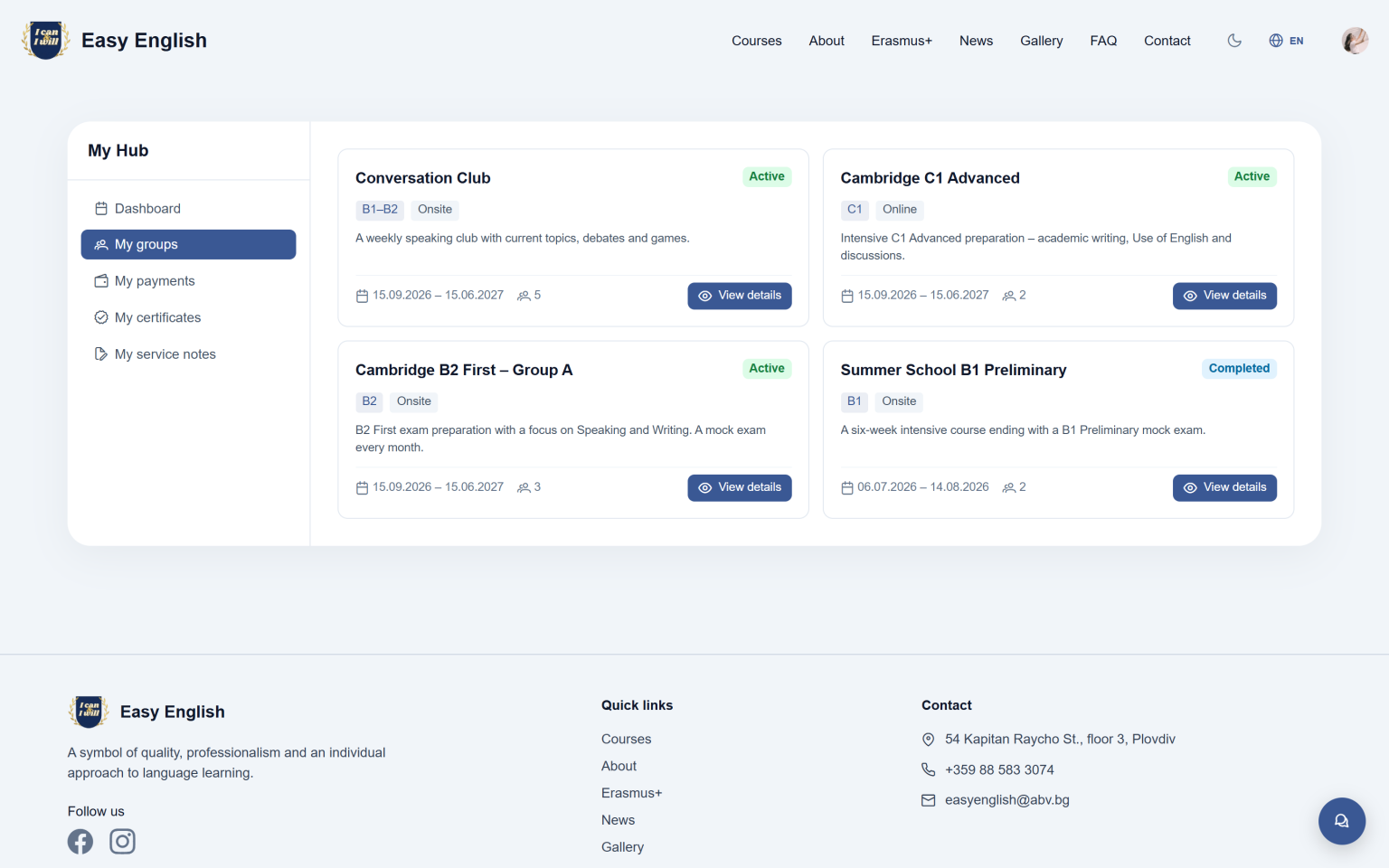
Task: Go to the FAQ page
Action: [x=1103, y=41]
